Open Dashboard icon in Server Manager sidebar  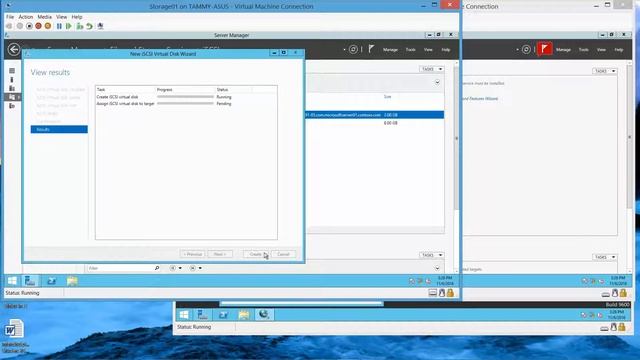tap(12, 71)
